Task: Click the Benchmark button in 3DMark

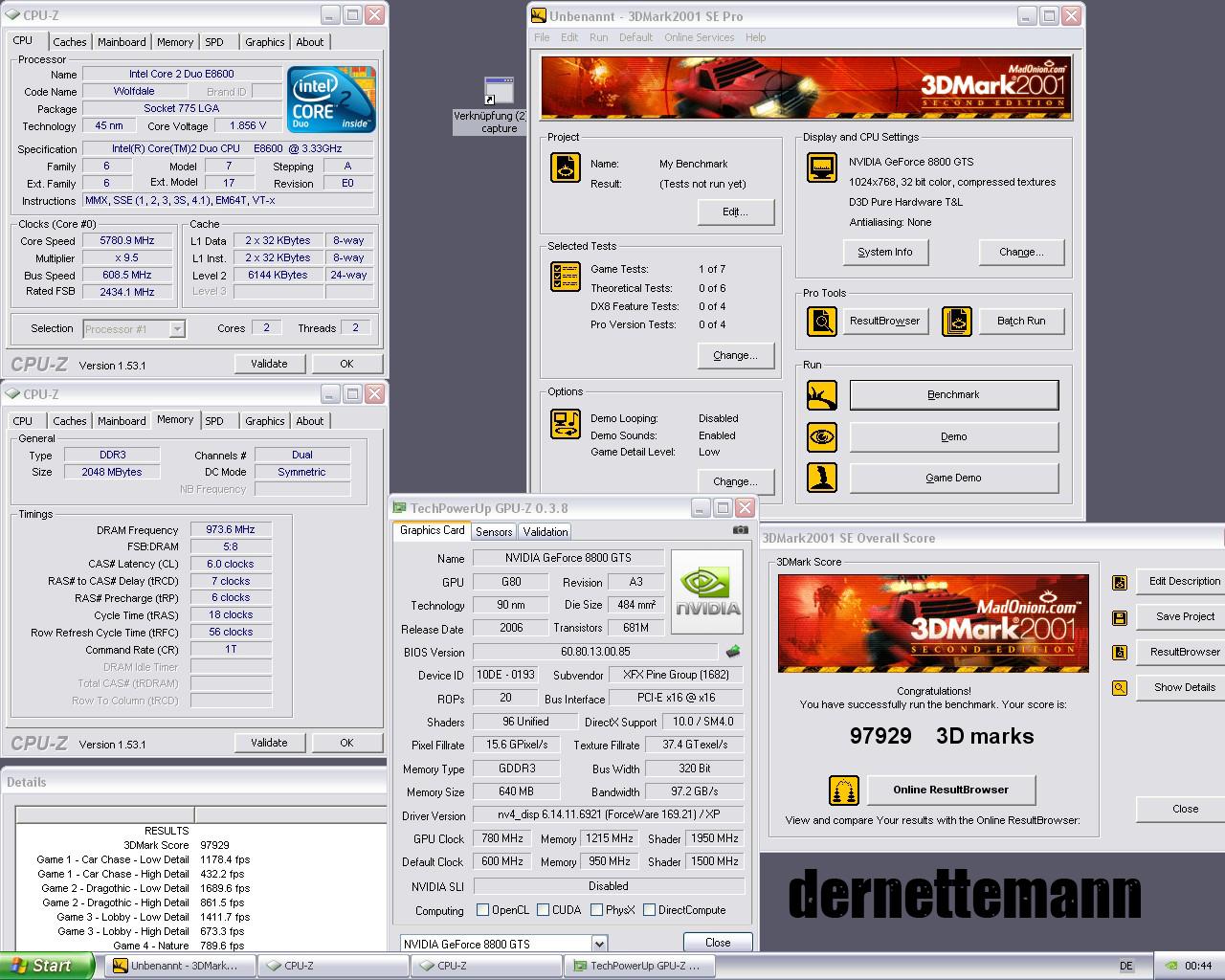Action: [953, 394]
